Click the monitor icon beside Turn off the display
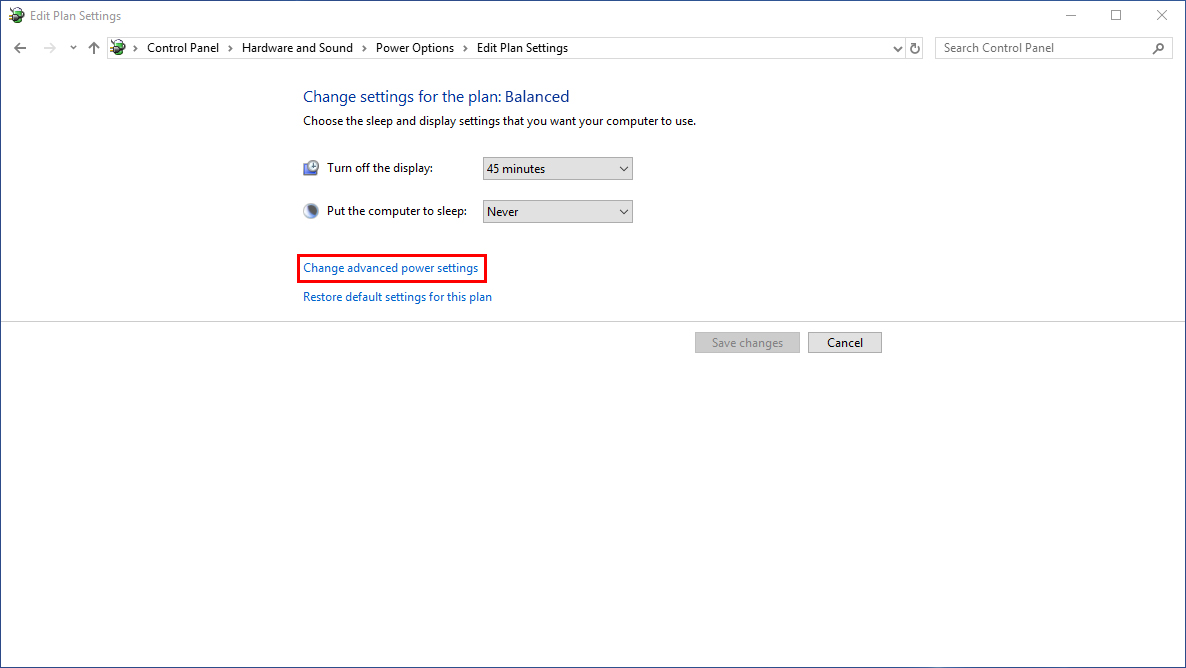Viewport: 1186px width, 668px height. [x=311, y=168]
